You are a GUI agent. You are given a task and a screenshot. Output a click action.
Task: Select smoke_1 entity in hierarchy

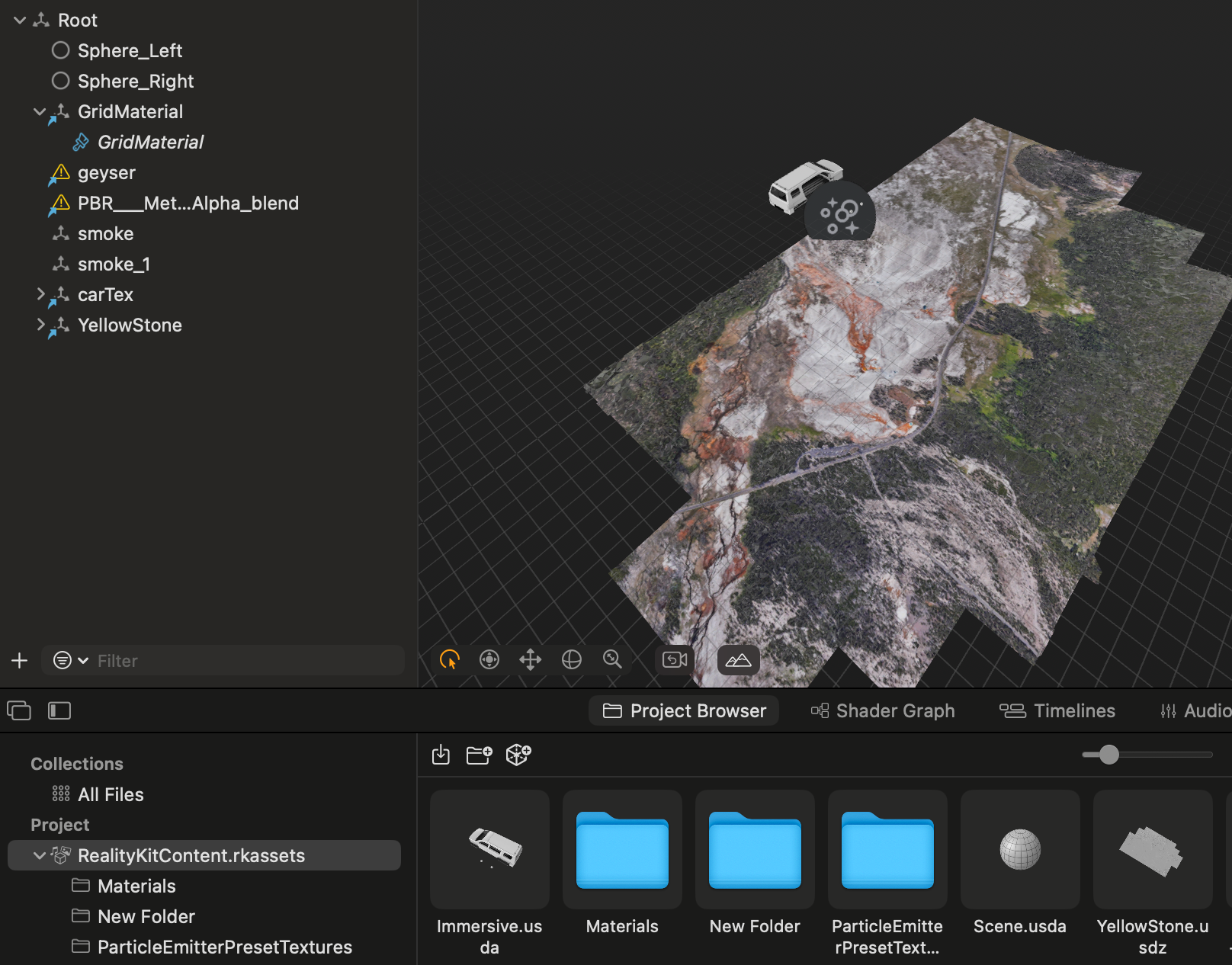[x=114, y=264]
